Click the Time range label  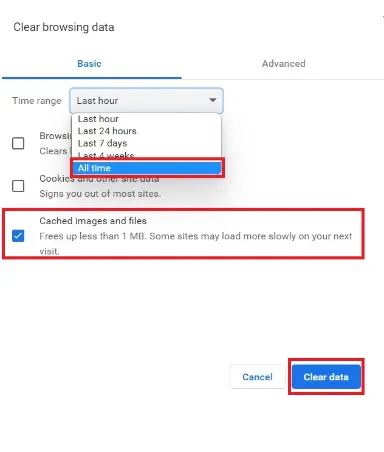point(37,101)
